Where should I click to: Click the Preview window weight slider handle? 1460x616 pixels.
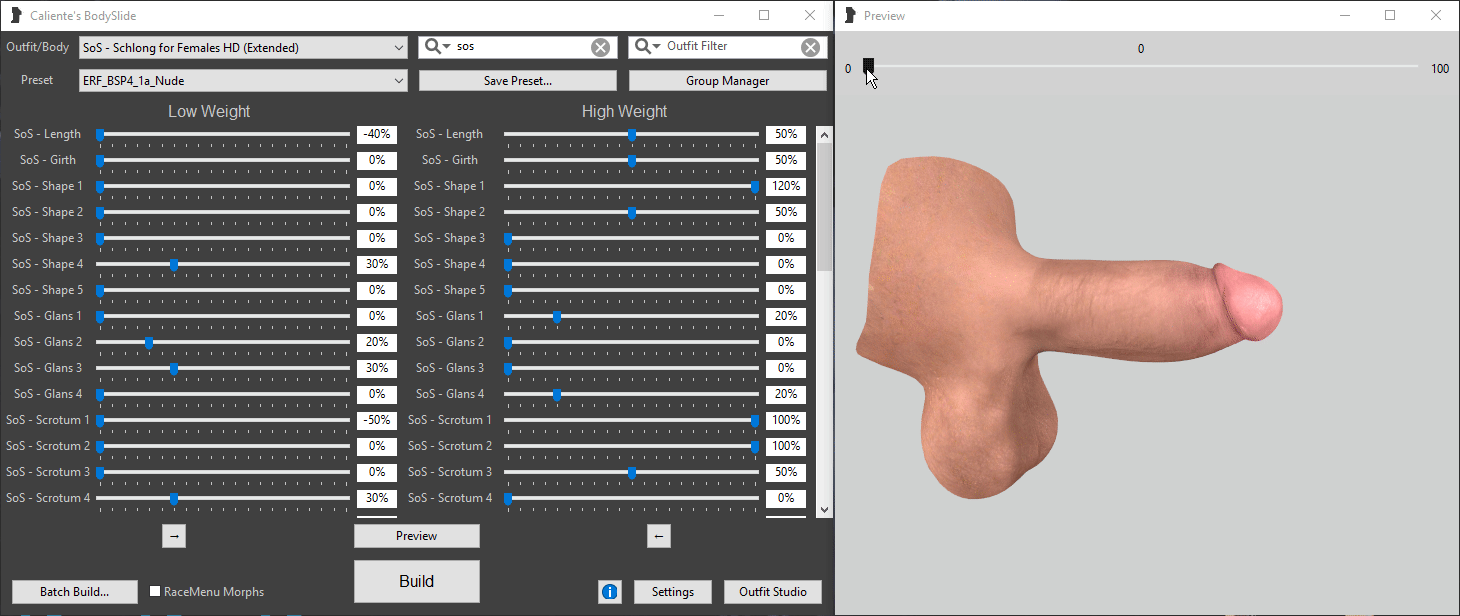click(868, 67)
